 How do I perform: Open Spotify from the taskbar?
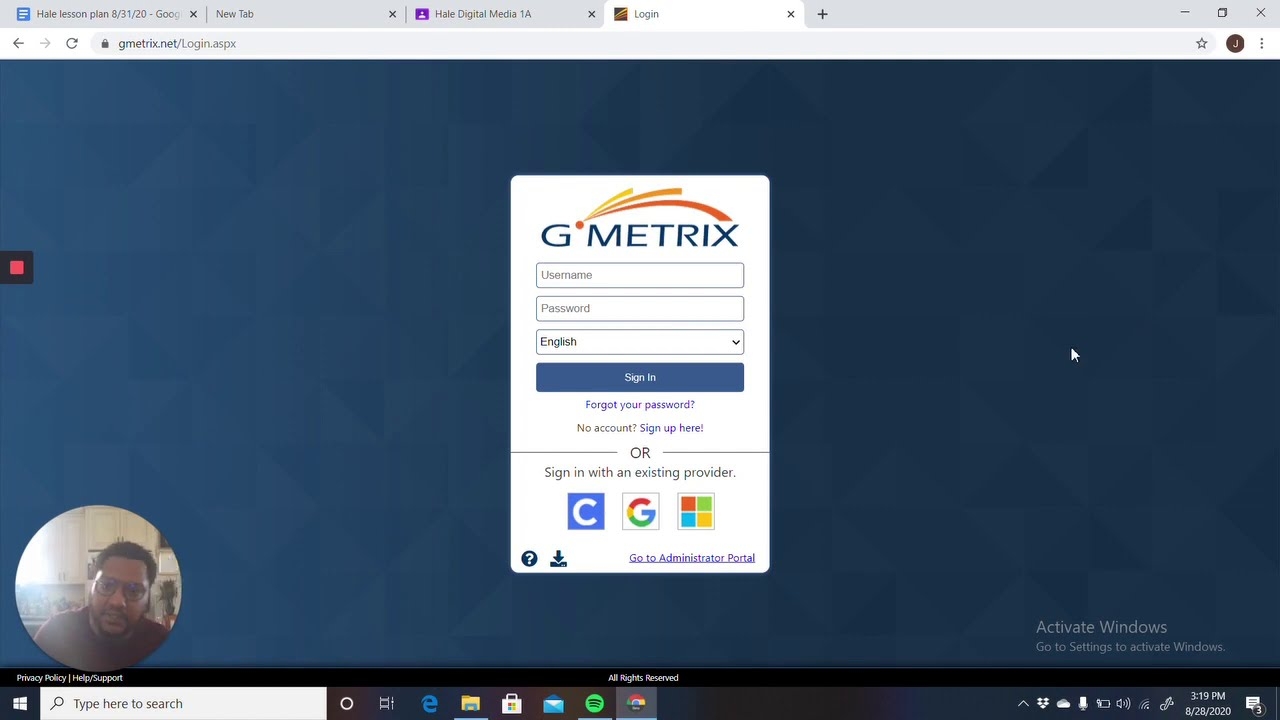[x=595, y=703]
